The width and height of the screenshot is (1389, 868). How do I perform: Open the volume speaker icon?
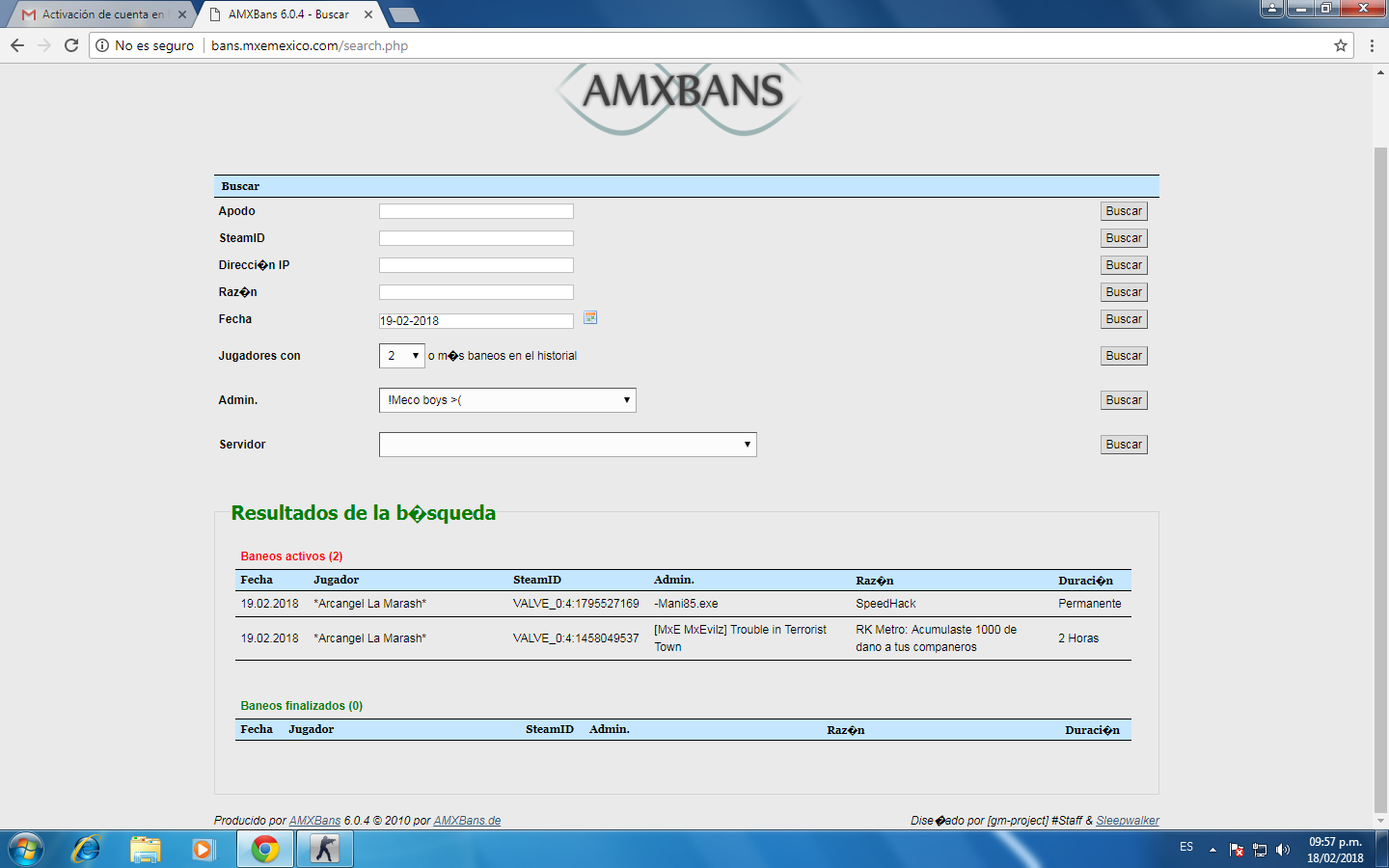pyautogui.click(x=1283, y=850)
